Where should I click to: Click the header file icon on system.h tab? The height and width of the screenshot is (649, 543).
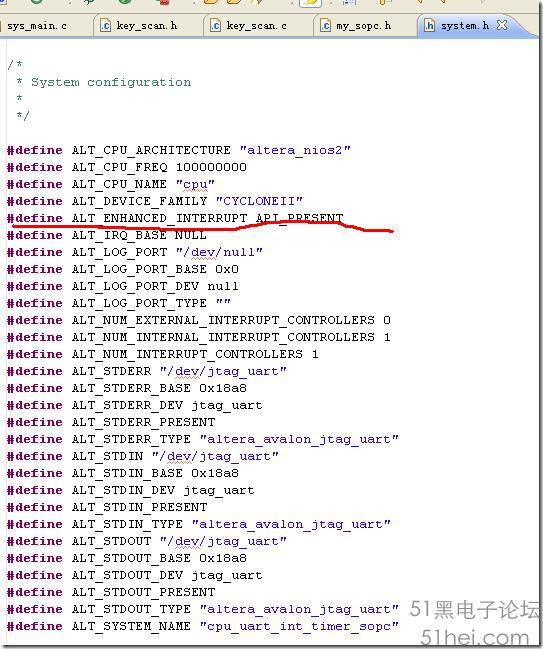tap(430, 26)
